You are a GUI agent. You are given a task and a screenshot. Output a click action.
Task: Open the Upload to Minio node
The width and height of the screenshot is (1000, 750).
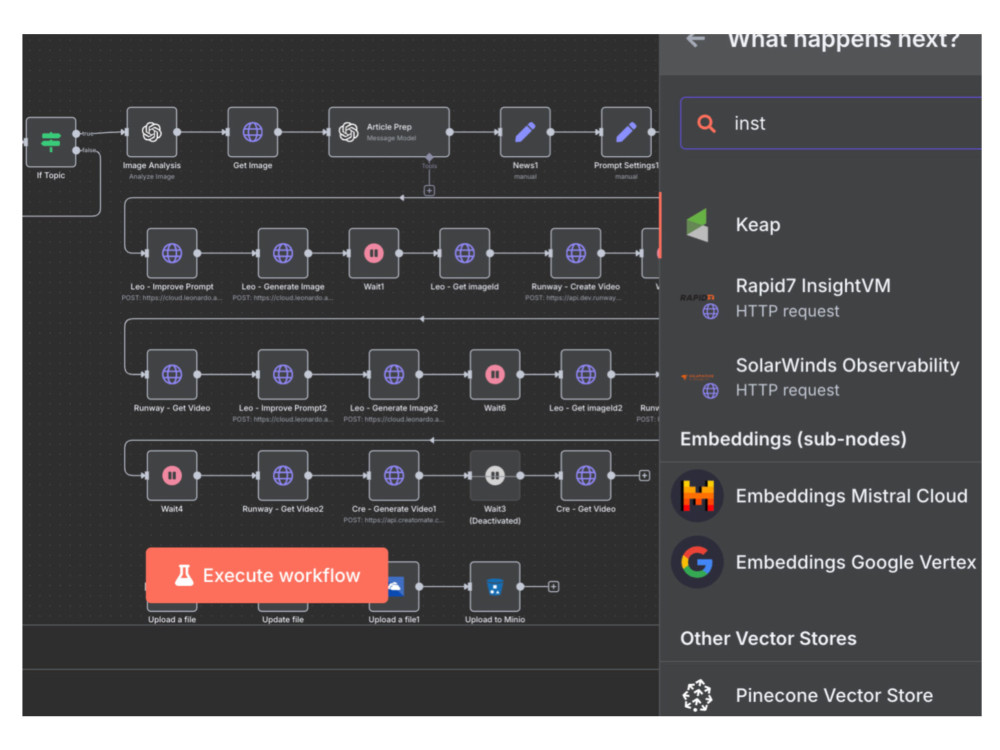495,587
